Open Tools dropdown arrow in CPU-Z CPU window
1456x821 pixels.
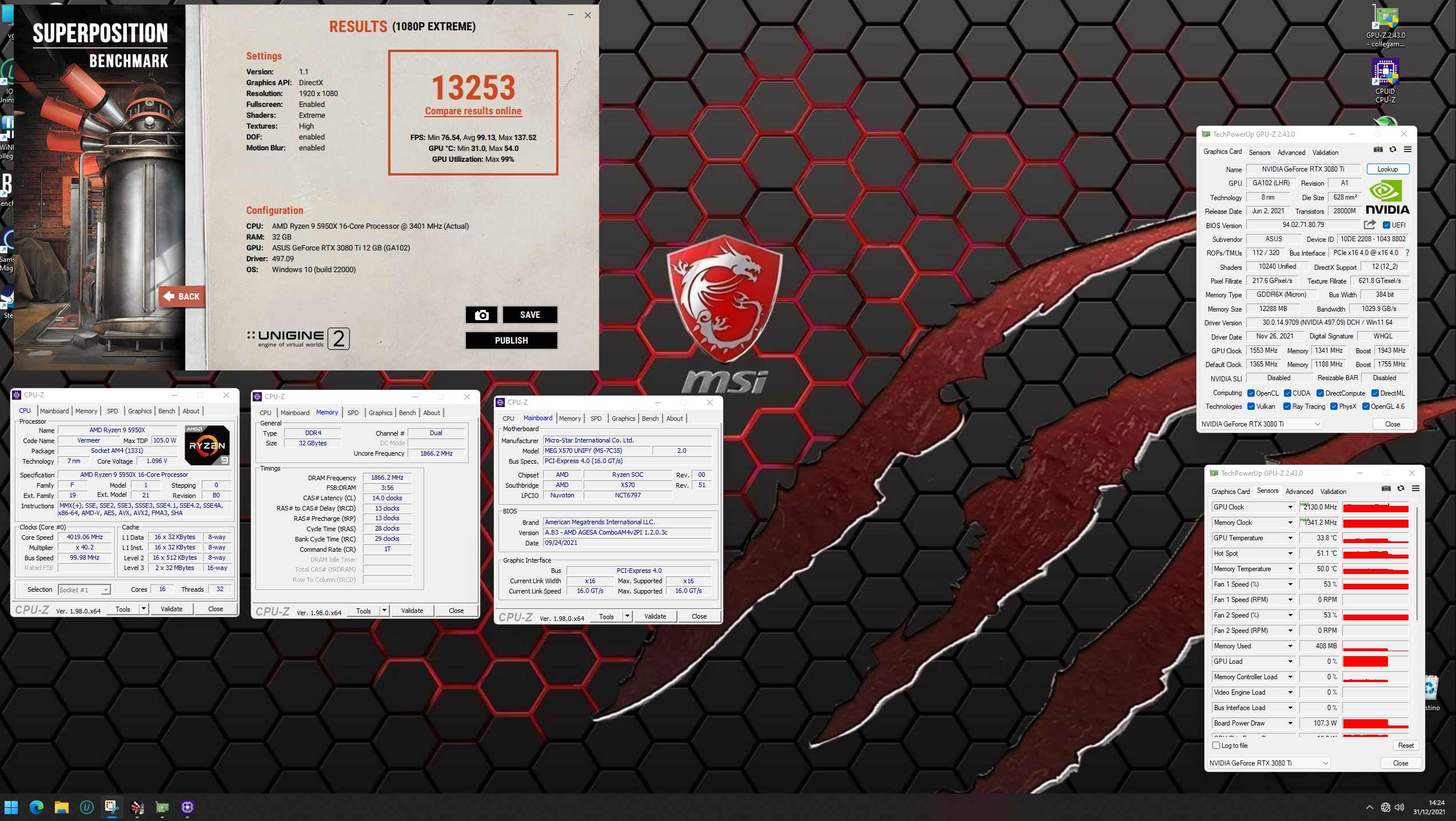143,609
